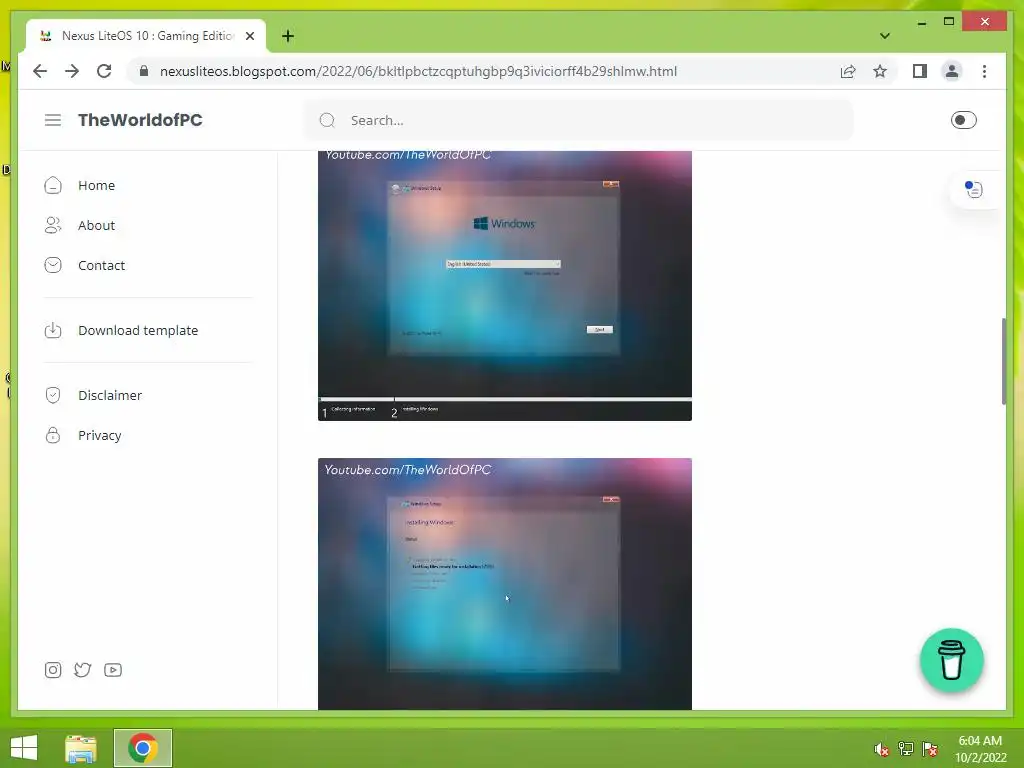This screenshot has height=768, width=1024.
Task: Open Chrome three-dot menu
Action: [984, 71]
